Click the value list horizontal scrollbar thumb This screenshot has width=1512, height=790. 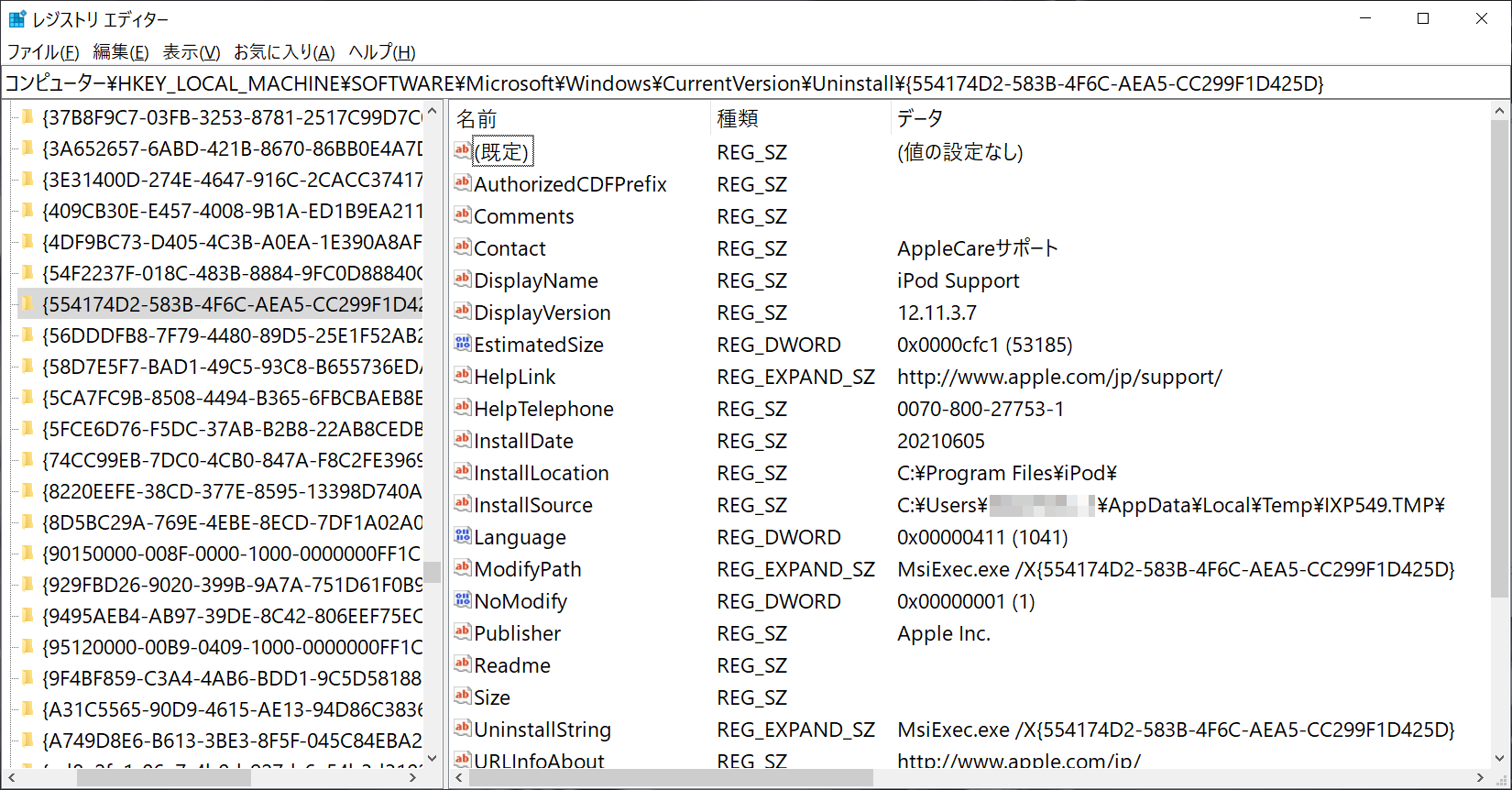(671, 777)
